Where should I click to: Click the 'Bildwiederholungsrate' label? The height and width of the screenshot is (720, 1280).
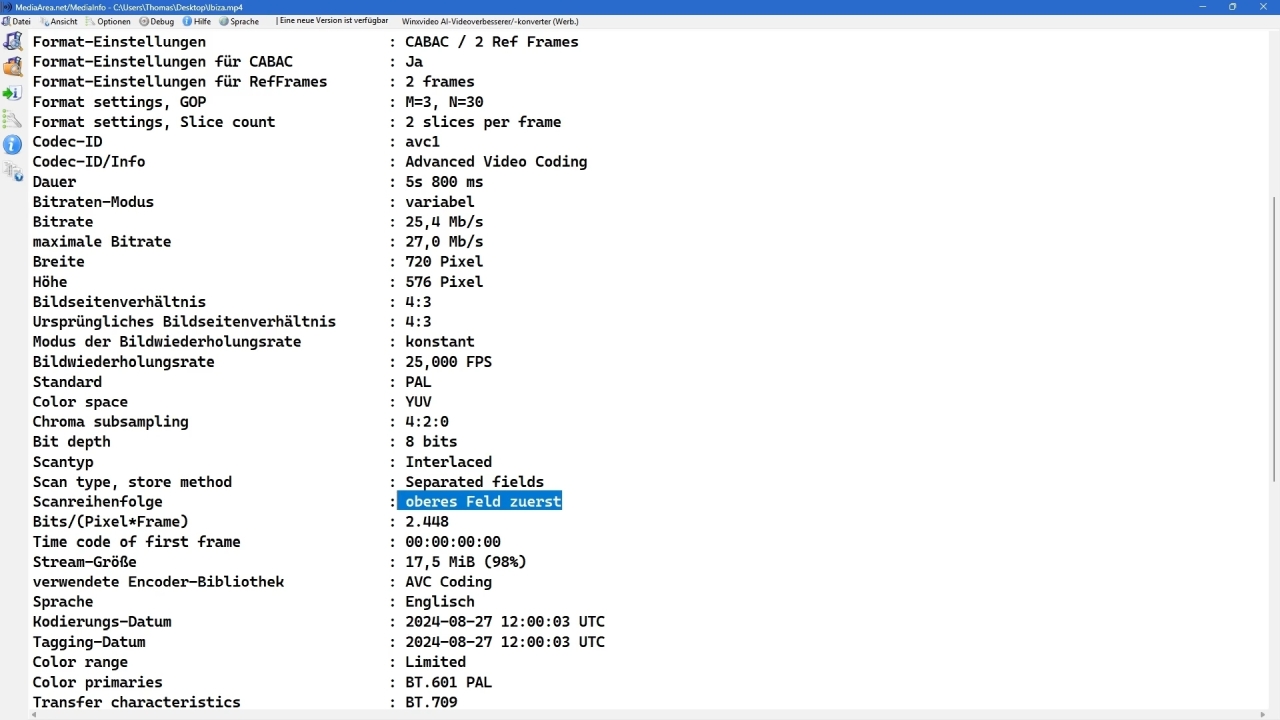pyautogui.click(x=123, y=362)
